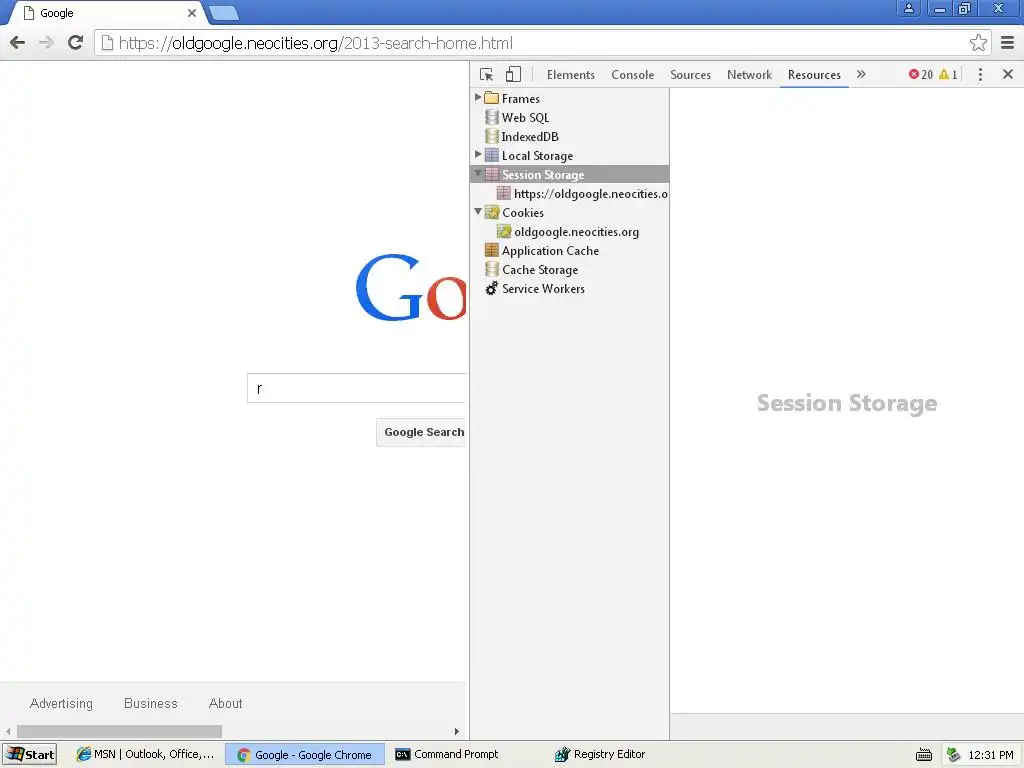Focus the Google search input box

point(357,389)
